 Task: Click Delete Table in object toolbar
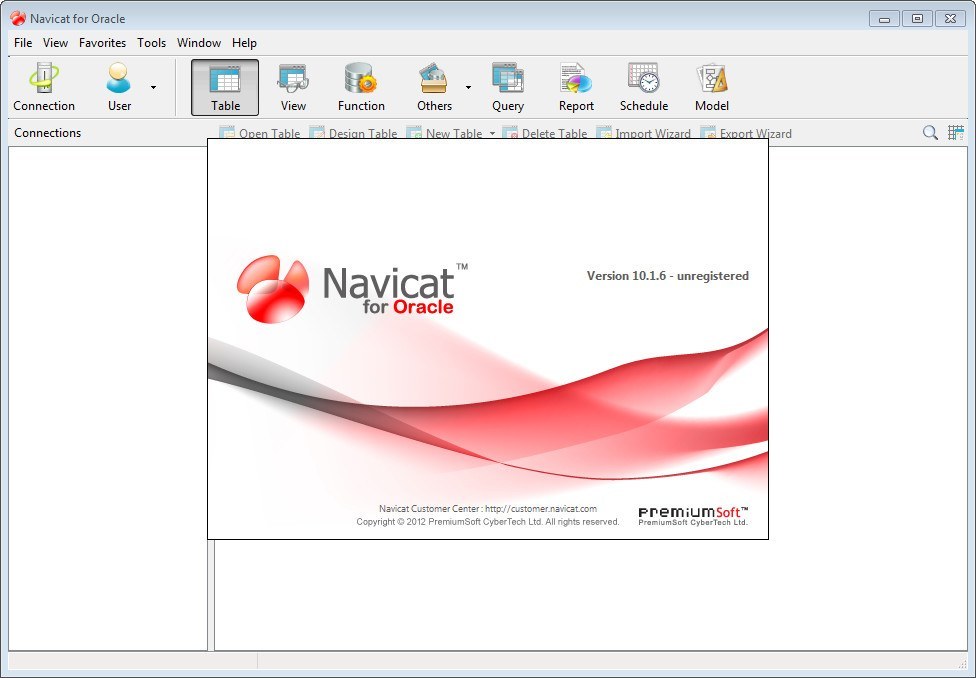(x=545, y=133)
